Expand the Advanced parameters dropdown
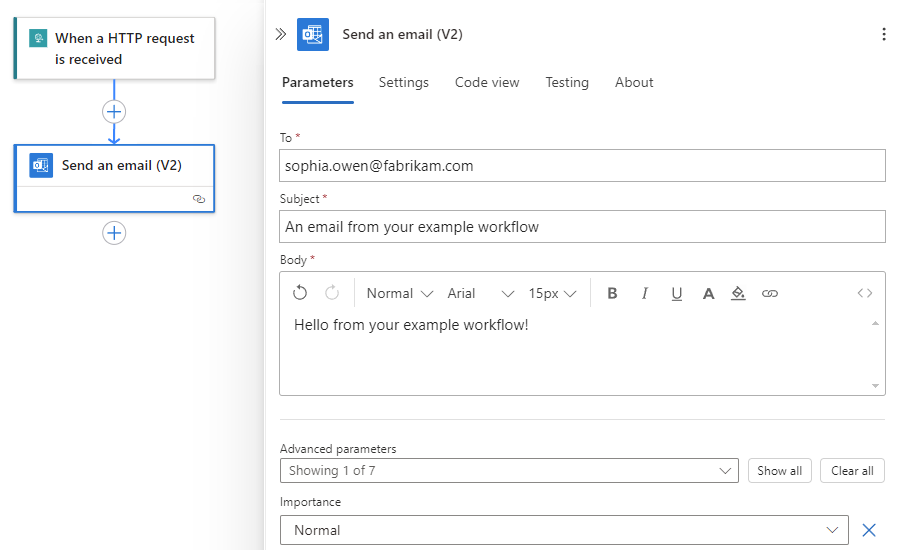This screenshot has height=550, width=900. pos(510,470)
